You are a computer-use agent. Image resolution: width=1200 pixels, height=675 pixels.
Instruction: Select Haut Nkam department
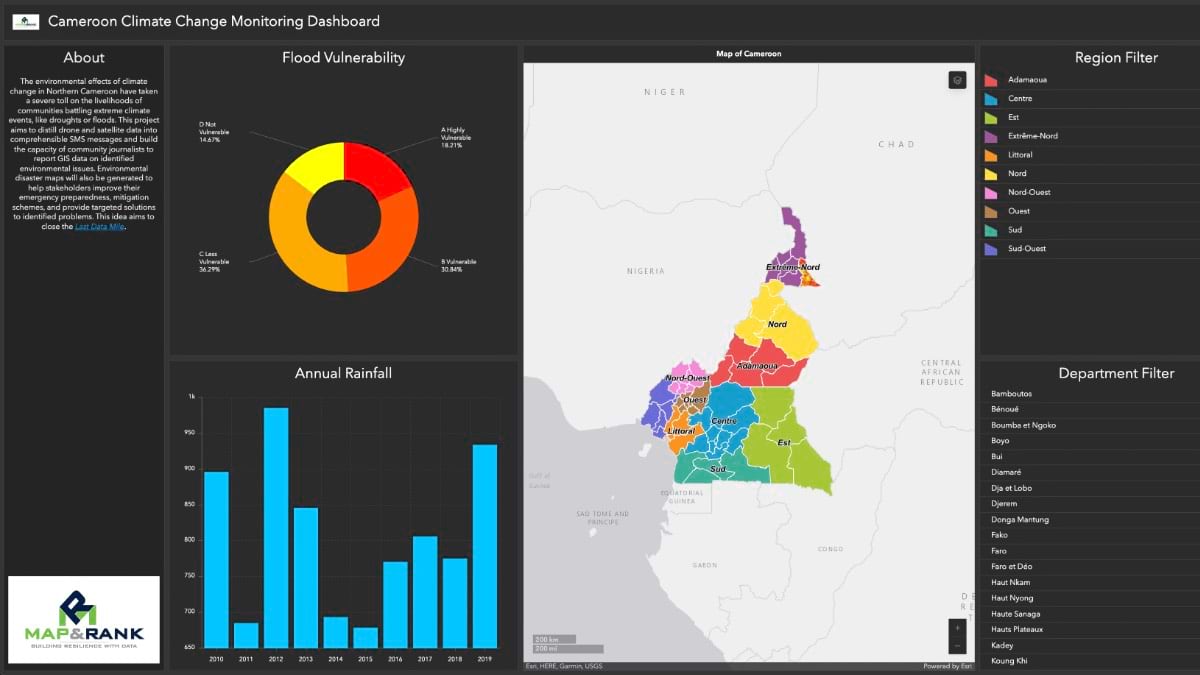pos(1088,582)
